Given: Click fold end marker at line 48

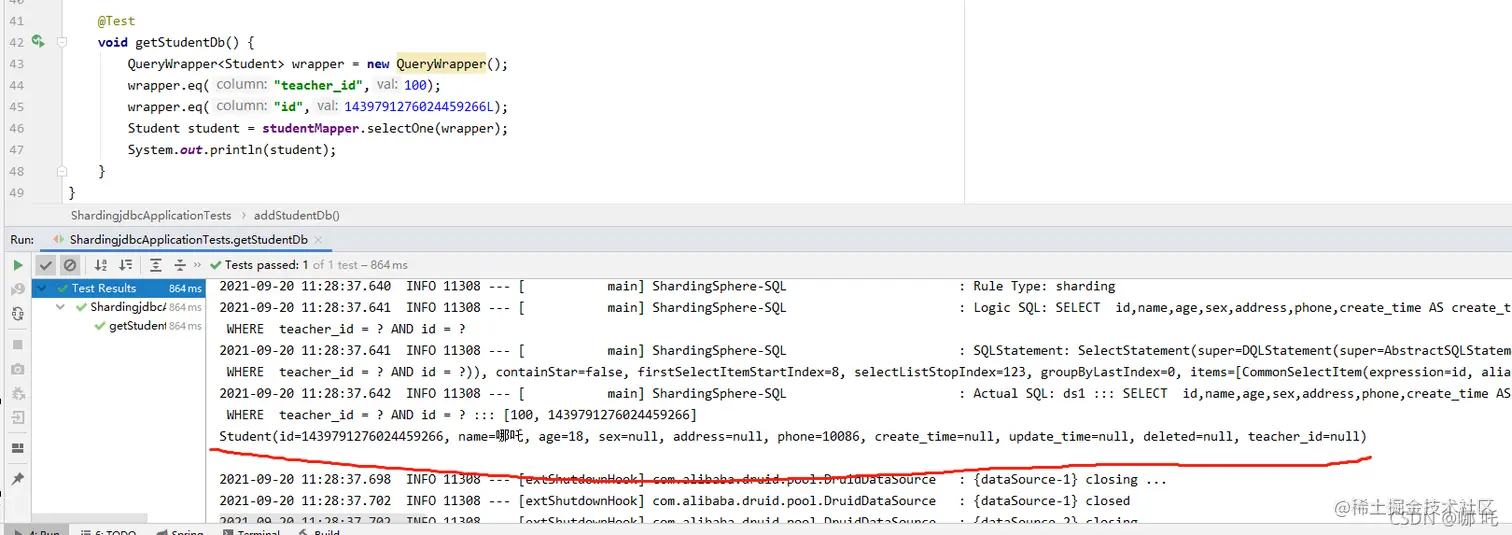Looking at the screenshot, I should click(x=63, y=171).
